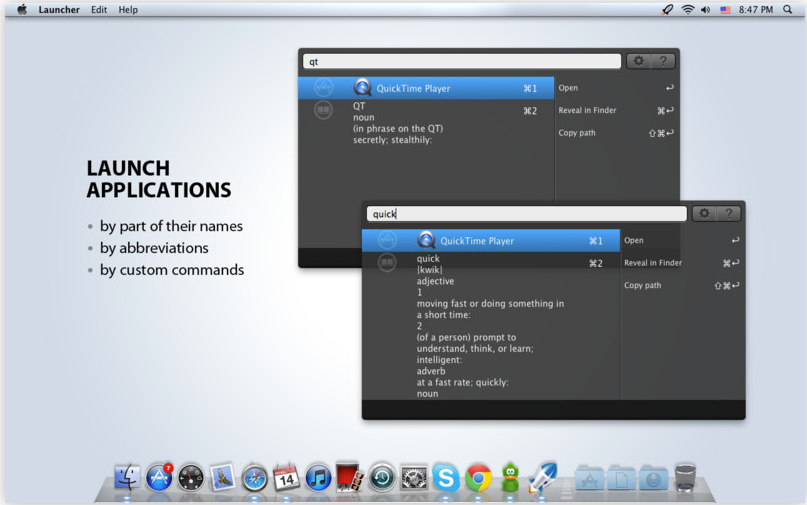The width and height of the screenshot is (807, 505).
Task: Click QuickTime logo in the 'quick' window result
Action: pos(426,240)
